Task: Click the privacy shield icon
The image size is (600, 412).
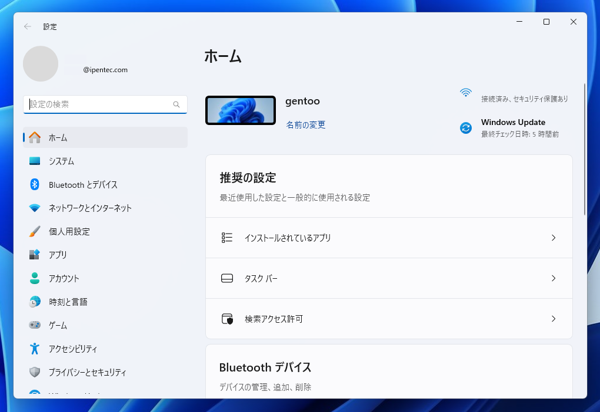Action: (x=35, y=372)
